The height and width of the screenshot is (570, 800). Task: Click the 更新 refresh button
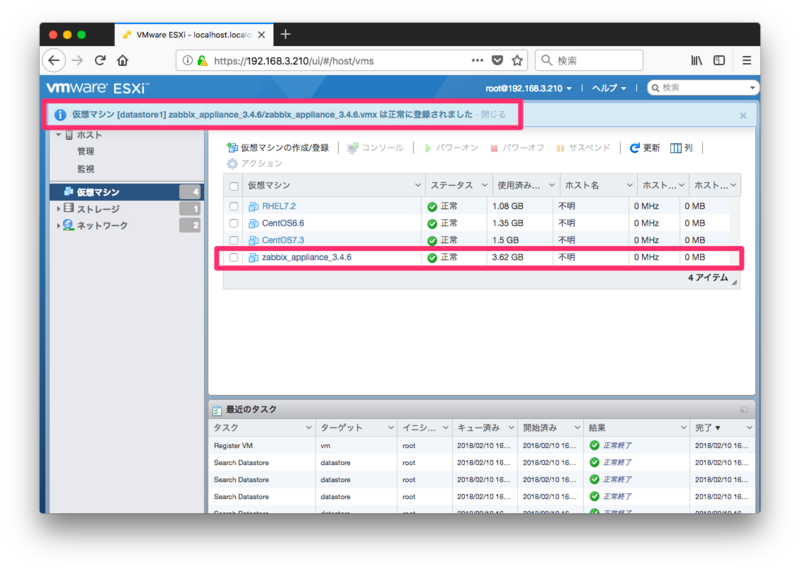click(645, 148)
